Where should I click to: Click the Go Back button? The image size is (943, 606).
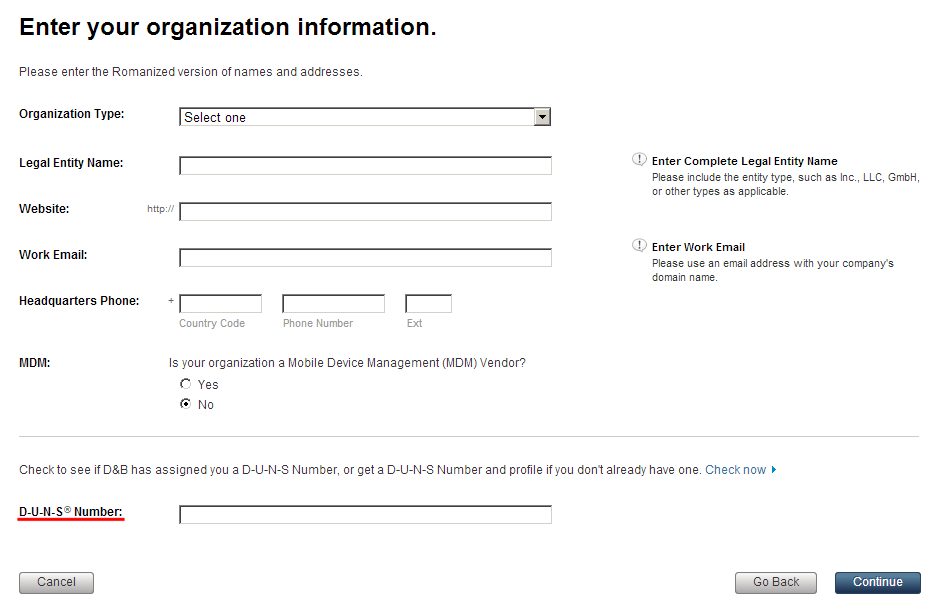(776, 583)
